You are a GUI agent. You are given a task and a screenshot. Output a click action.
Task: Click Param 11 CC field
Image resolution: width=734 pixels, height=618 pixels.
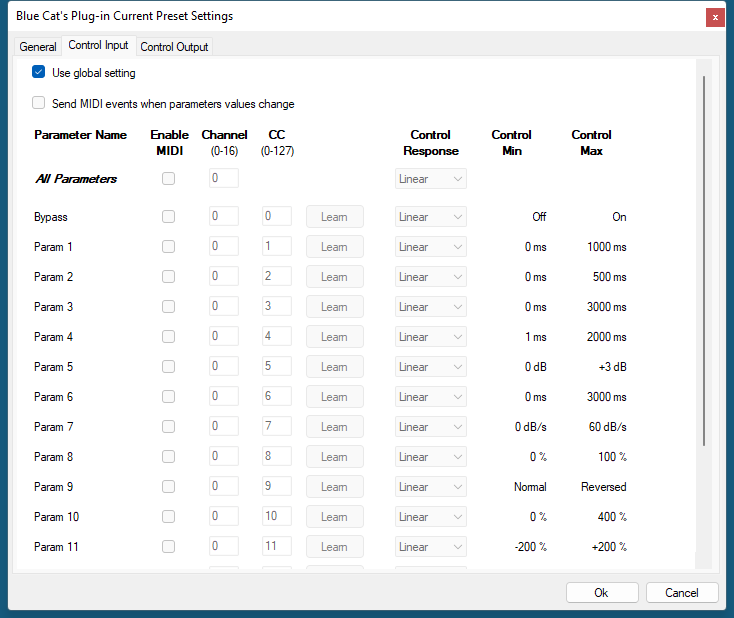pos(277,546)
